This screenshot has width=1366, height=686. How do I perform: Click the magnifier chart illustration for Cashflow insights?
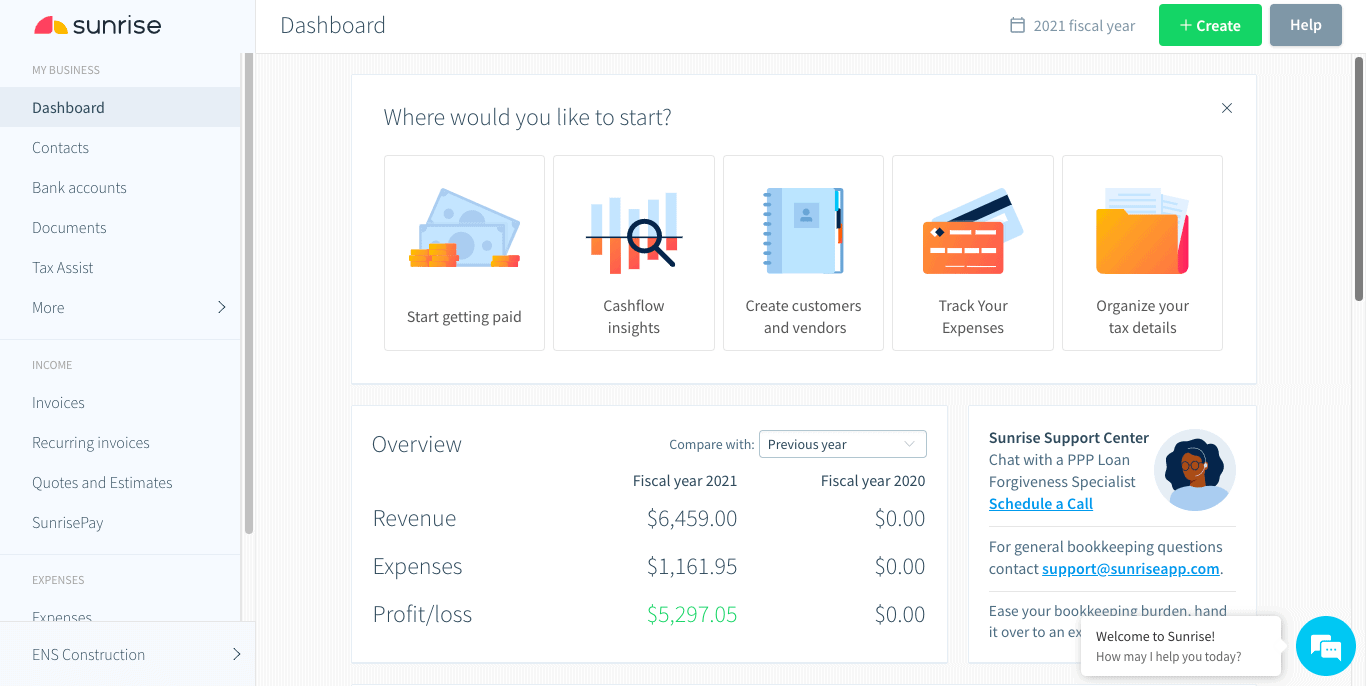(x=634, y=232)
